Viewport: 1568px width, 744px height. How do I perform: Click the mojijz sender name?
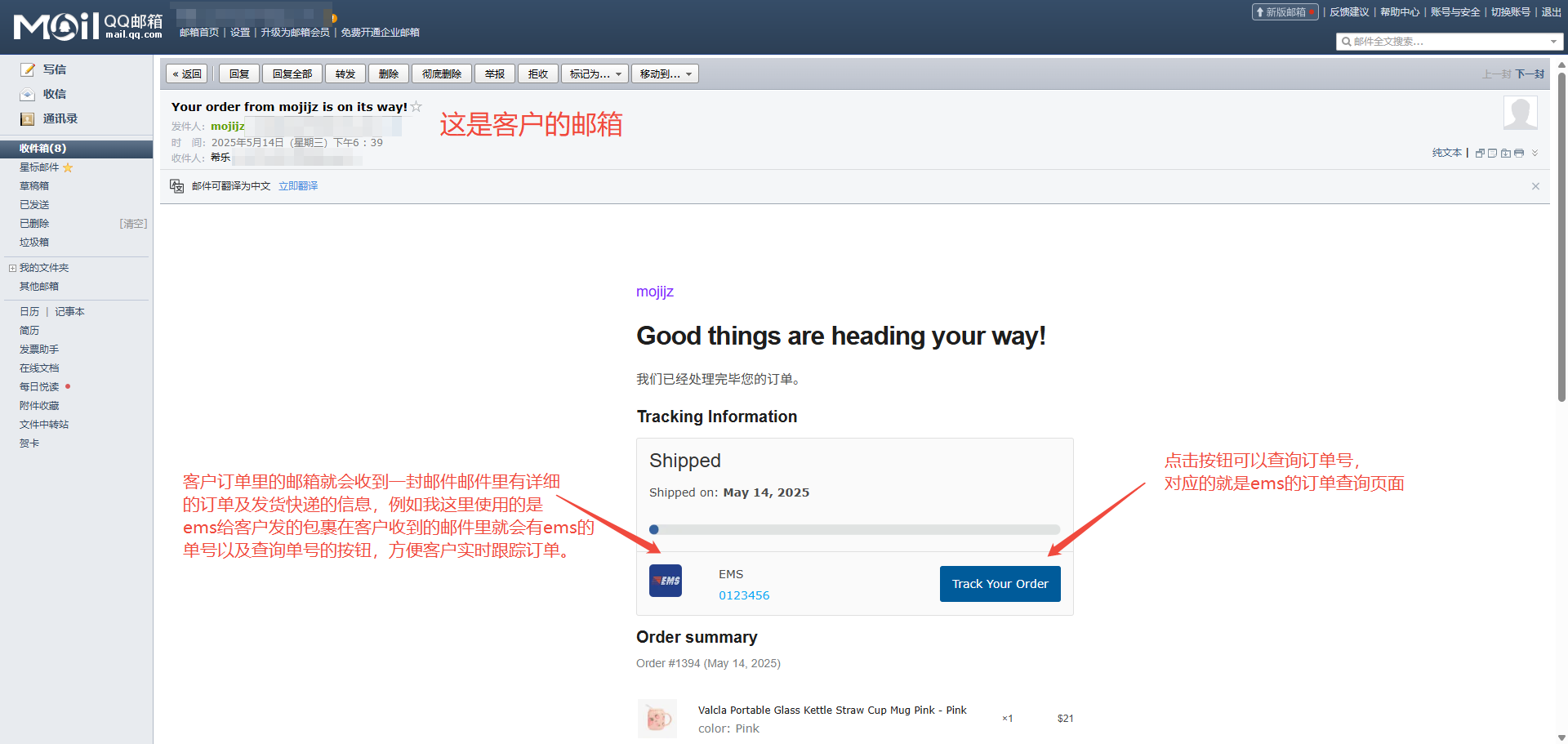[228, 126]
